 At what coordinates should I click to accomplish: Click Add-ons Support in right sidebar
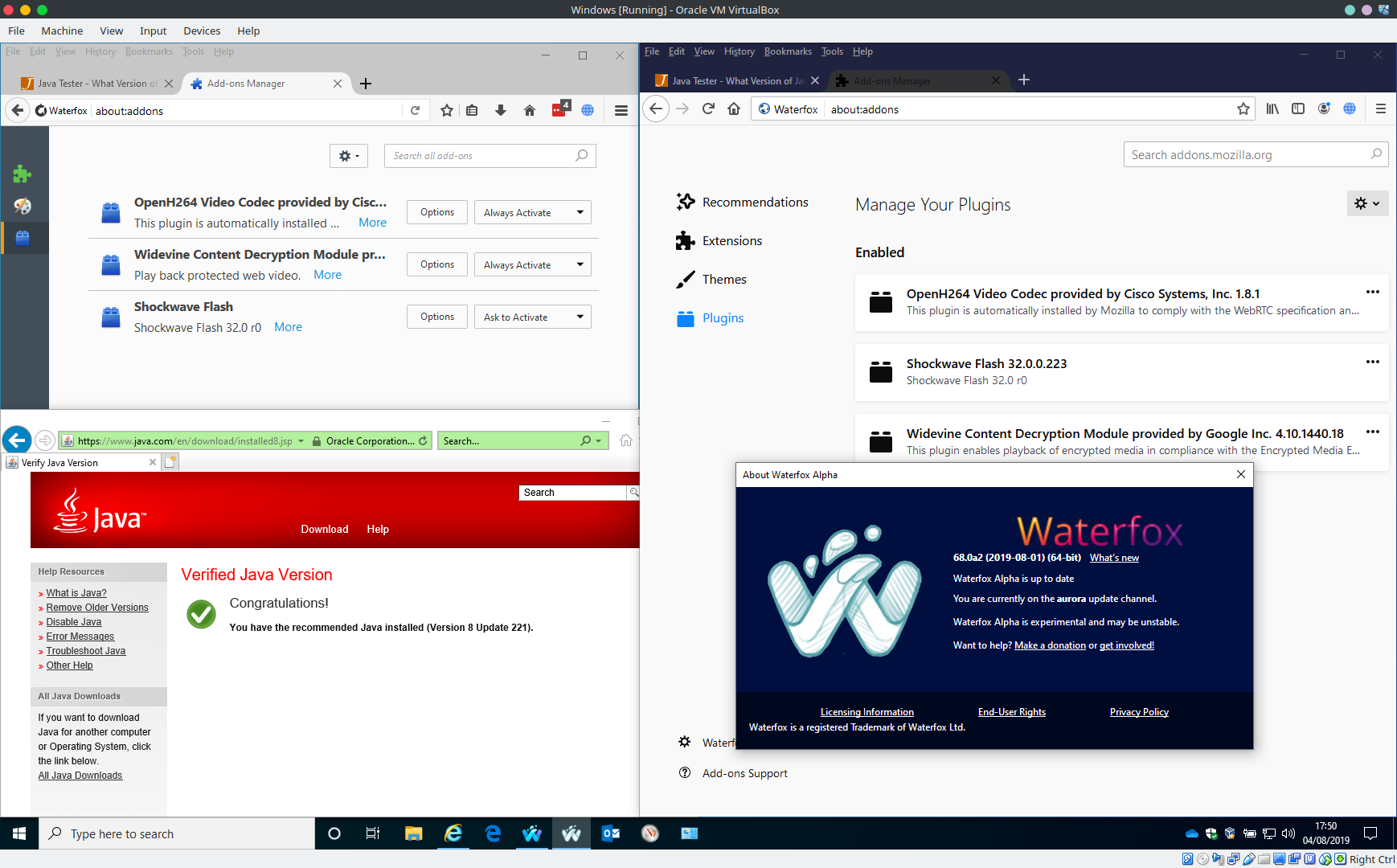click(733, 773)
